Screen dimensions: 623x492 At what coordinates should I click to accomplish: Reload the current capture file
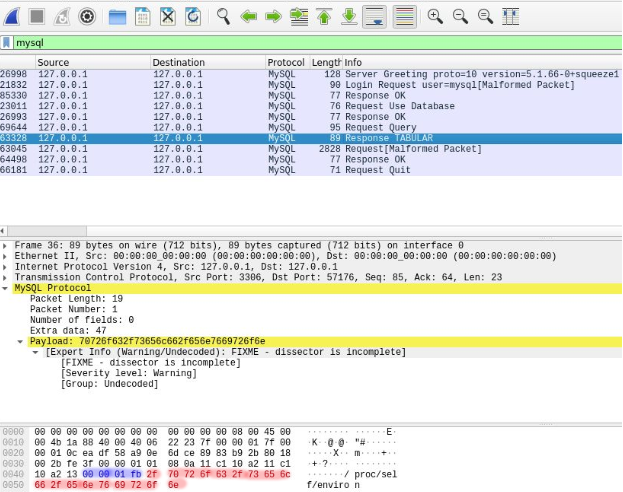coord(193,16)
